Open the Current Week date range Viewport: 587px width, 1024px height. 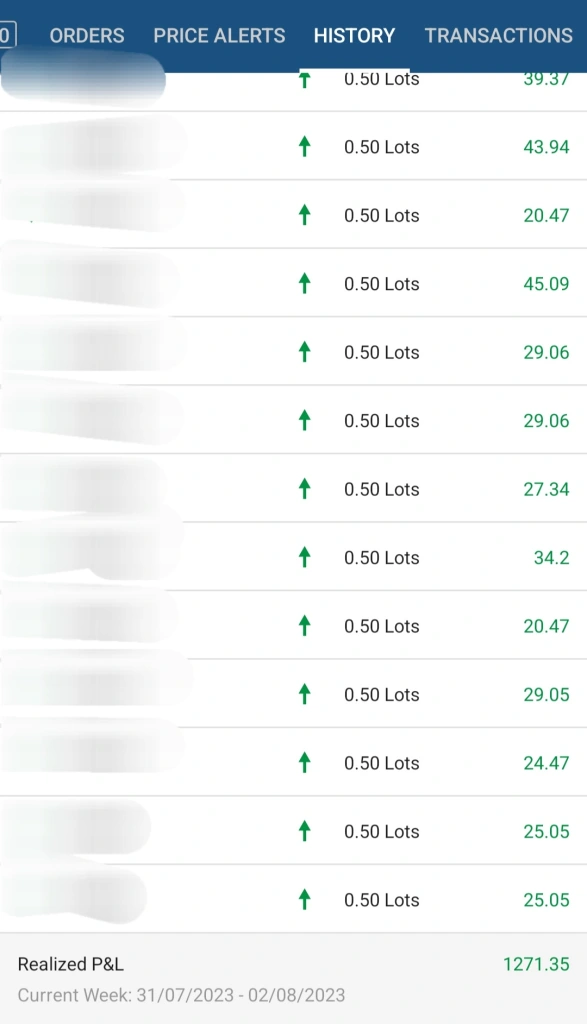click(x=181, y=995)
